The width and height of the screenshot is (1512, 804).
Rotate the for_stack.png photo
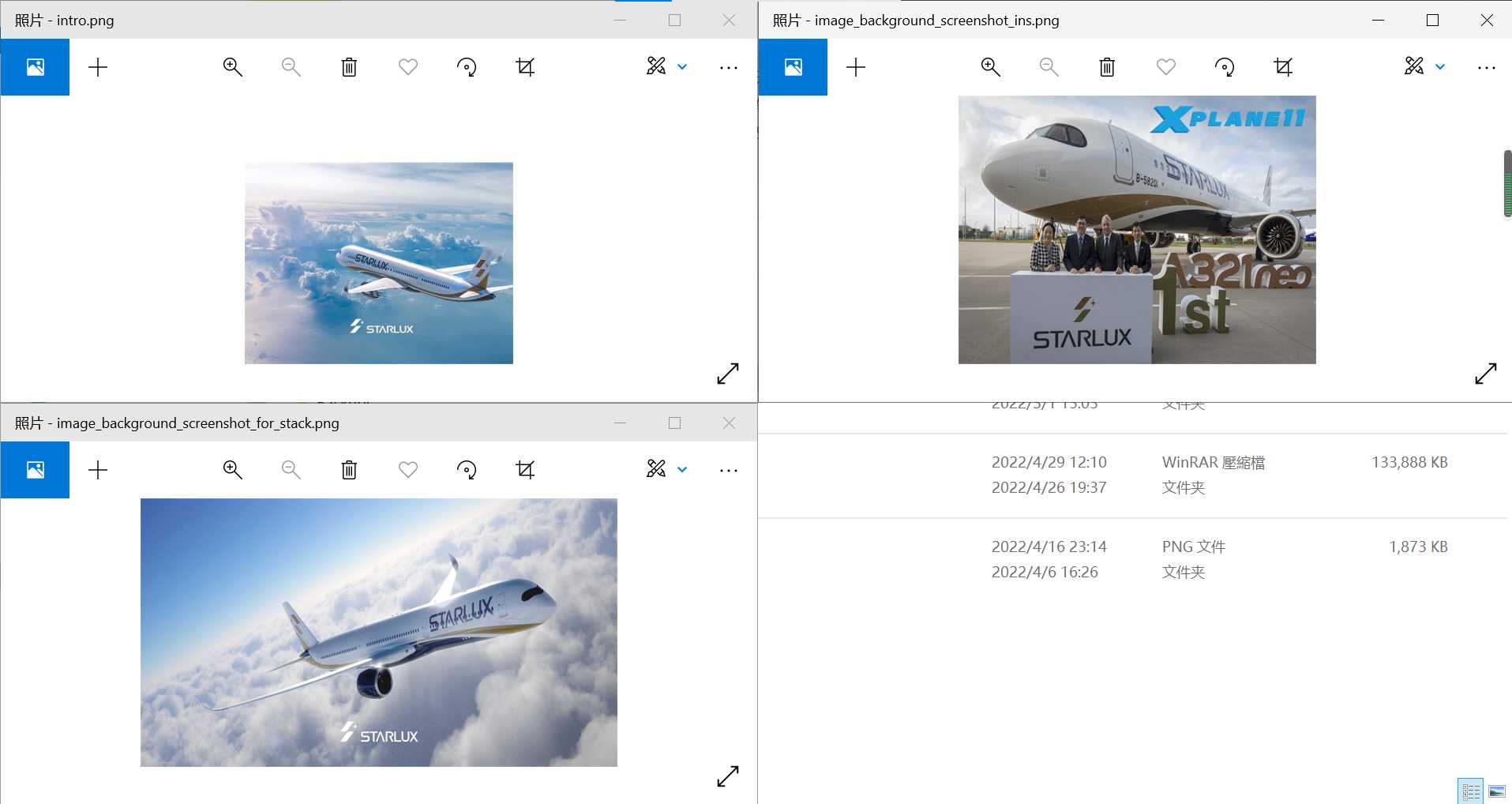(x=467, y=470)
